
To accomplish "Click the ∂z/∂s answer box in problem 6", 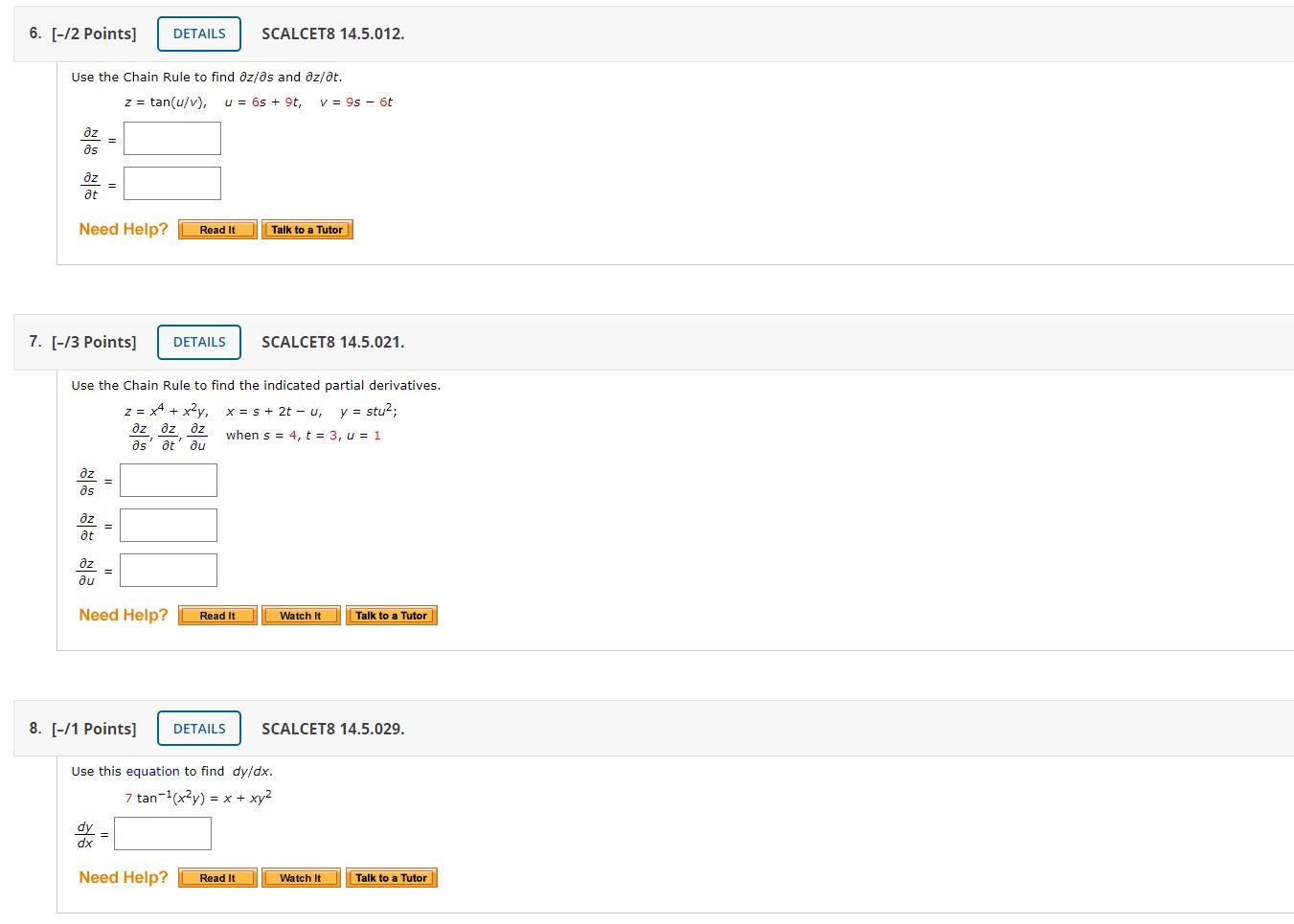I will tap(171, 138).
